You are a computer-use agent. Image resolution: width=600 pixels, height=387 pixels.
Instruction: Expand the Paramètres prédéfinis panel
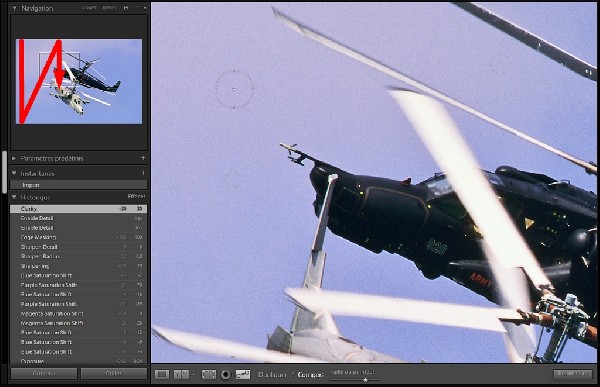(x=14, y=158)
